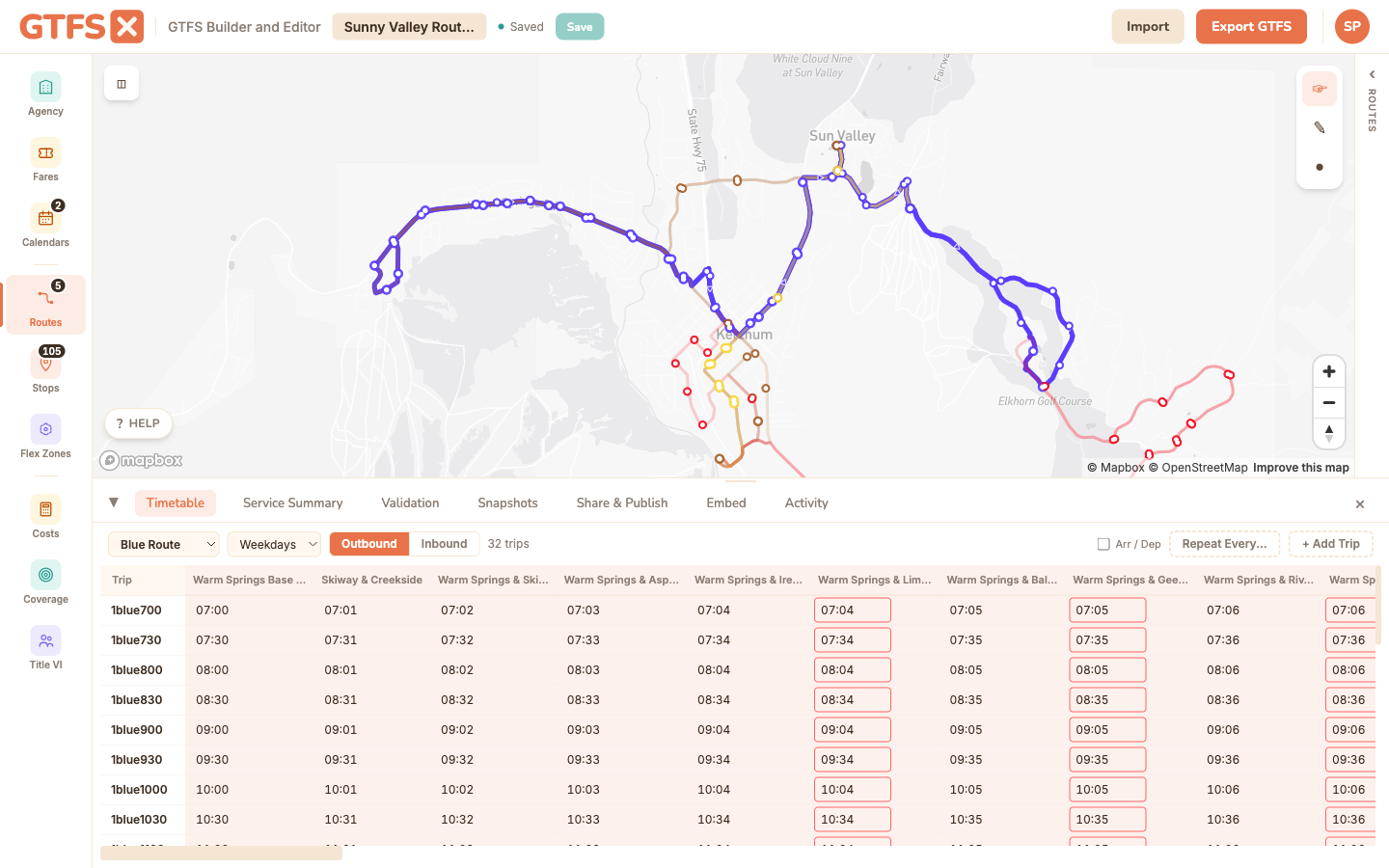
Task: Switch direction to Outbound
Action: coord(369,544)
